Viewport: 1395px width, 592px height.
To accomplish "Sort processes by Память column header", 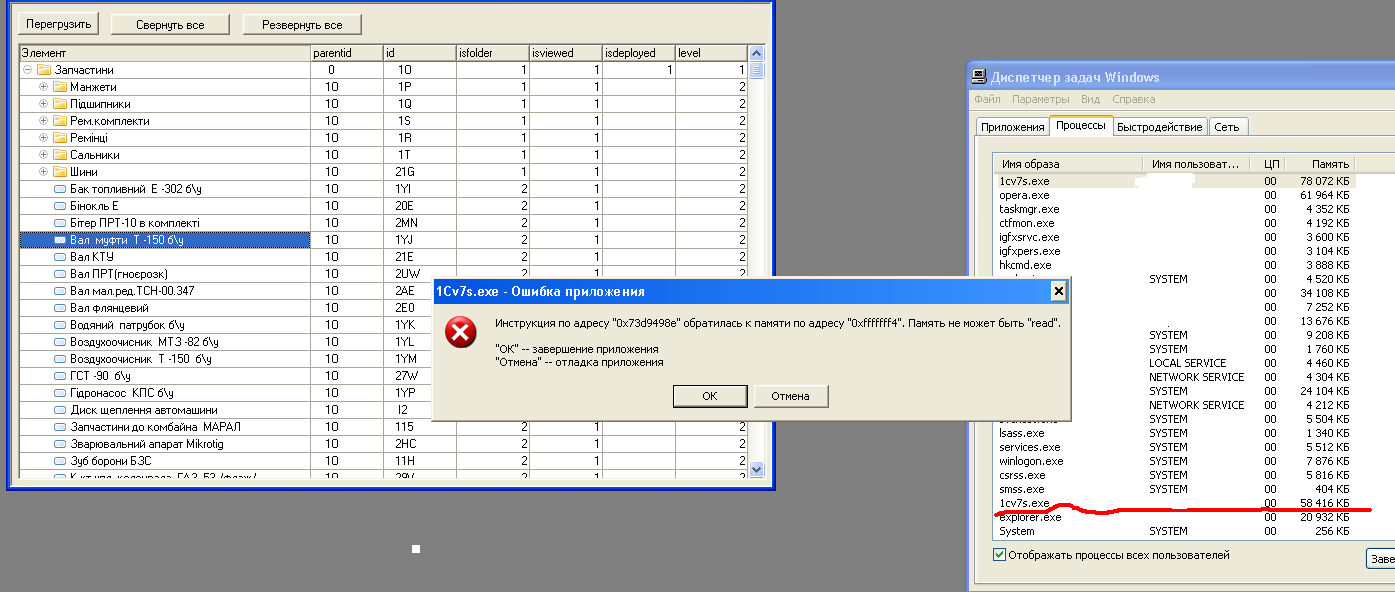I will (1331, 164).
